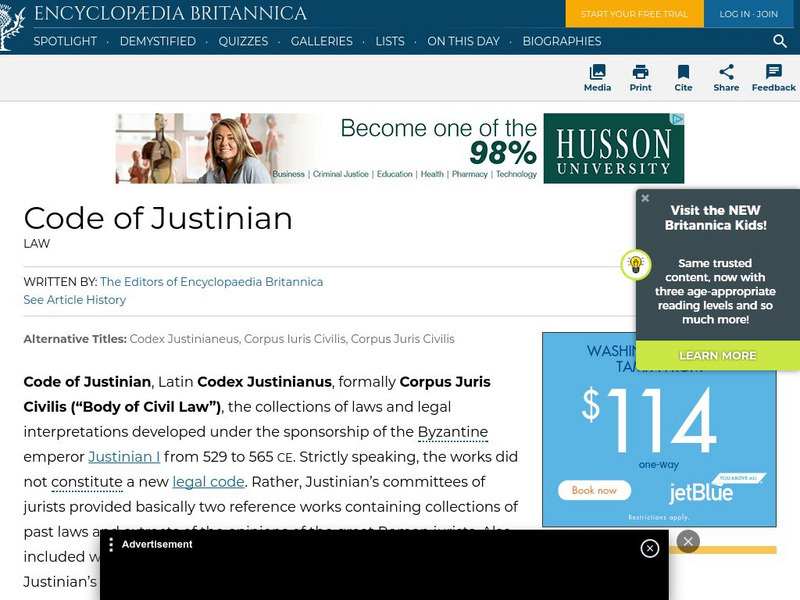
Task: Click the dotted-underlined word Byzantine
Action: (453, 432)
